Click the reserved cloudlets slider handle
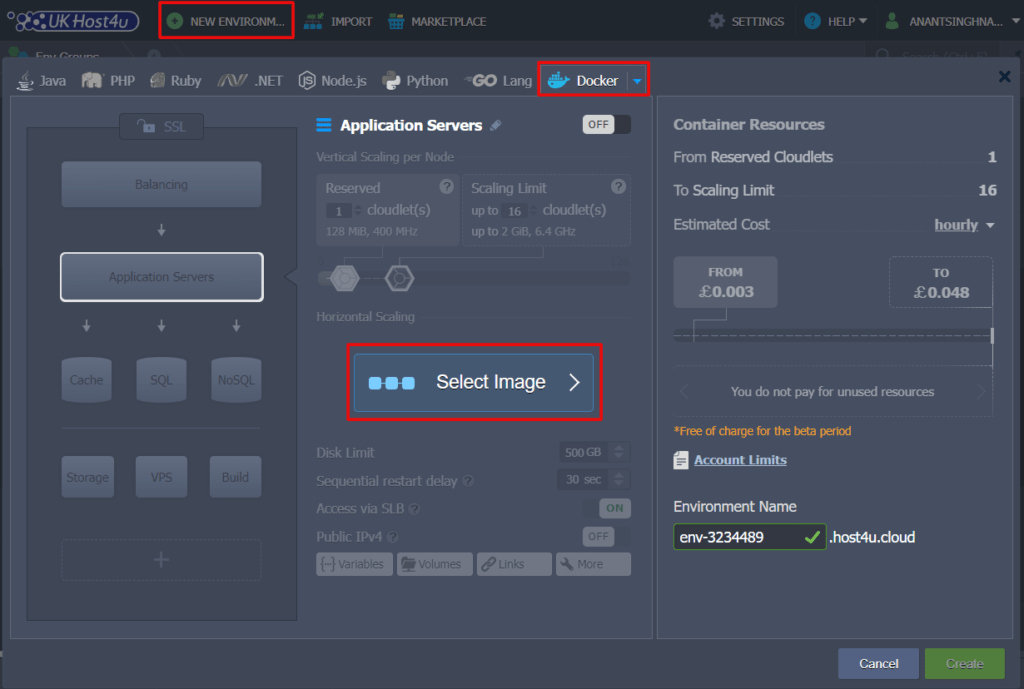Screen dimensions: 1024x689 point(344,278)
